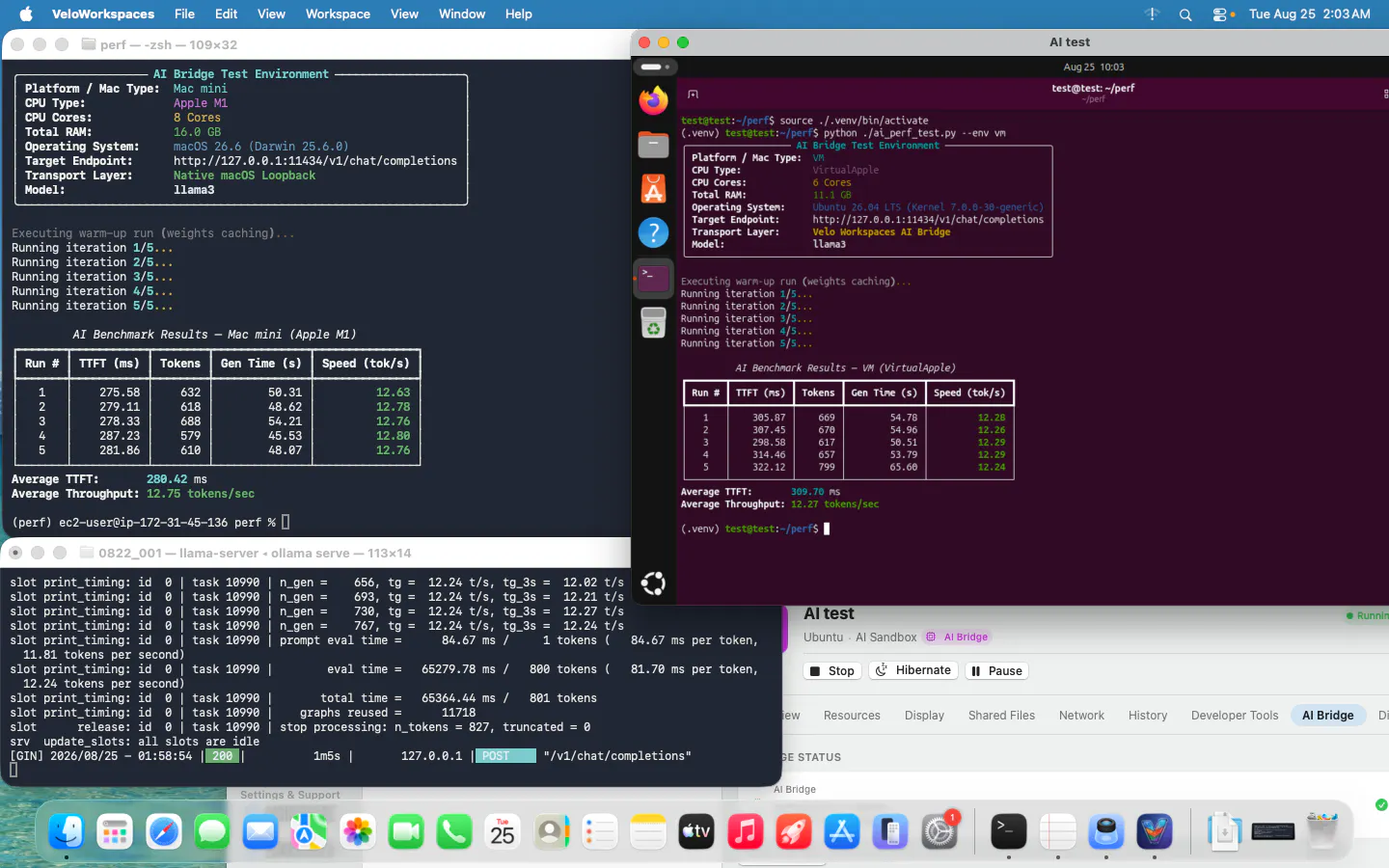Launch Photos from the Dock
This screenshot has width=1389, height=868.
(358, 831)
